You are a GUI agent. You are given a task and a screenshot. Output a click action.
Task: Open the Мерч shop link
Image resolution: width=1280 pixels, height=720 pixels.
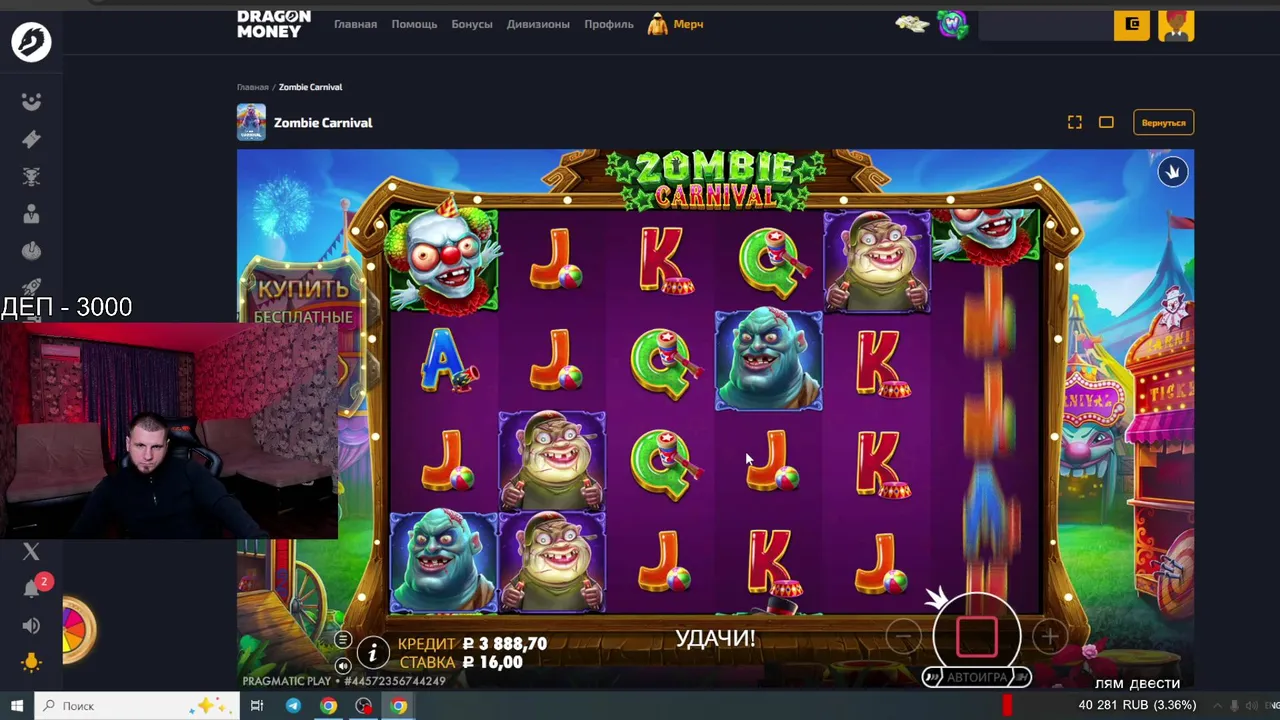(676, 24)
